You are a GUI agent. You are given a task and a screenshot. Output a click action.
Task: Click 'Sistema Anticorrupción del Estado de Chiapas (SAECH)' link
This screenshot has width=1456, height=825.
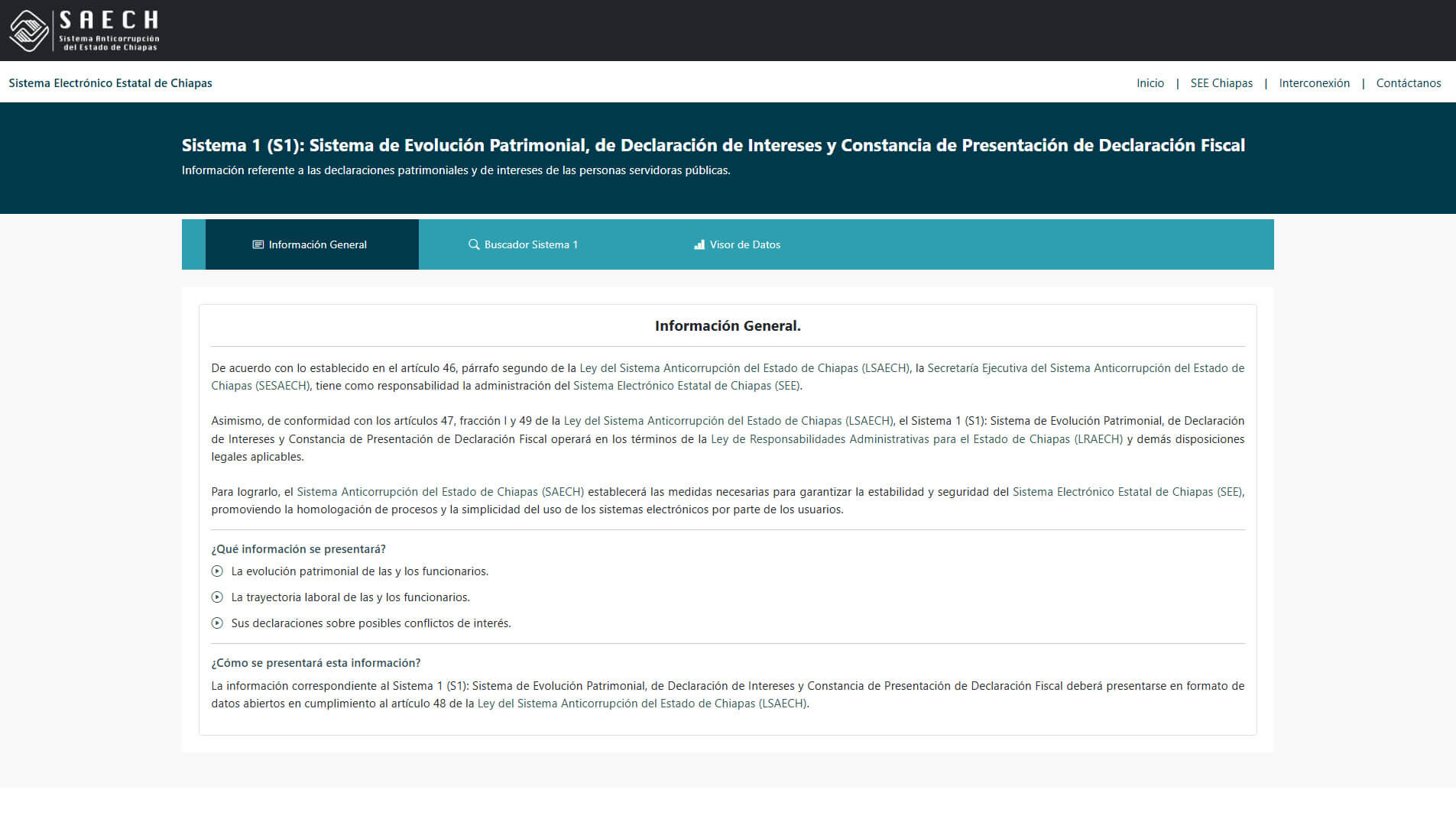click(440, 492)
